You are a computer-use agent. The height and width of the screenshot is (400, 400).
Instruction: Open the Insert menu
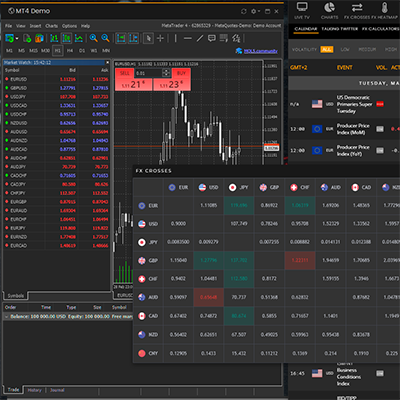pyautogui.click(x=35, y=26)
